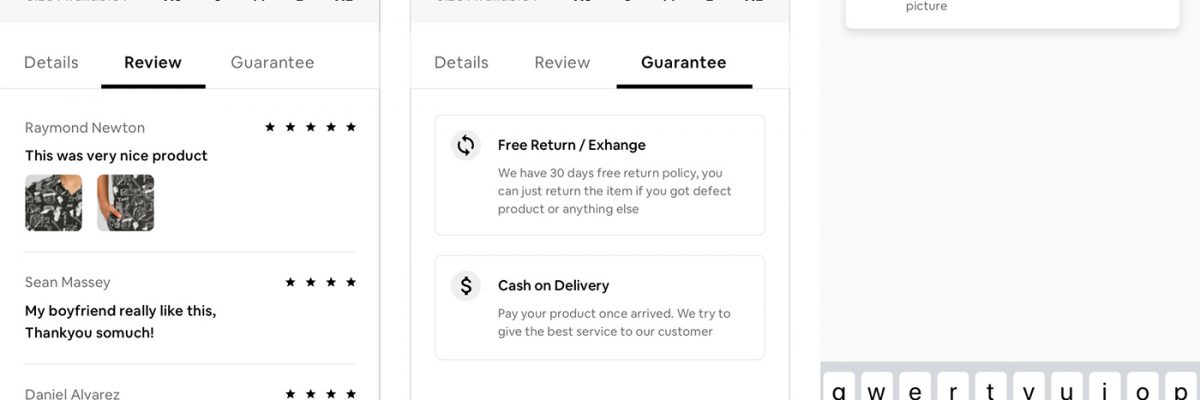Switch to Review tab on the guarantee screen
The width and height of the screenshot is (1200, 400).
tap(562, 62)
